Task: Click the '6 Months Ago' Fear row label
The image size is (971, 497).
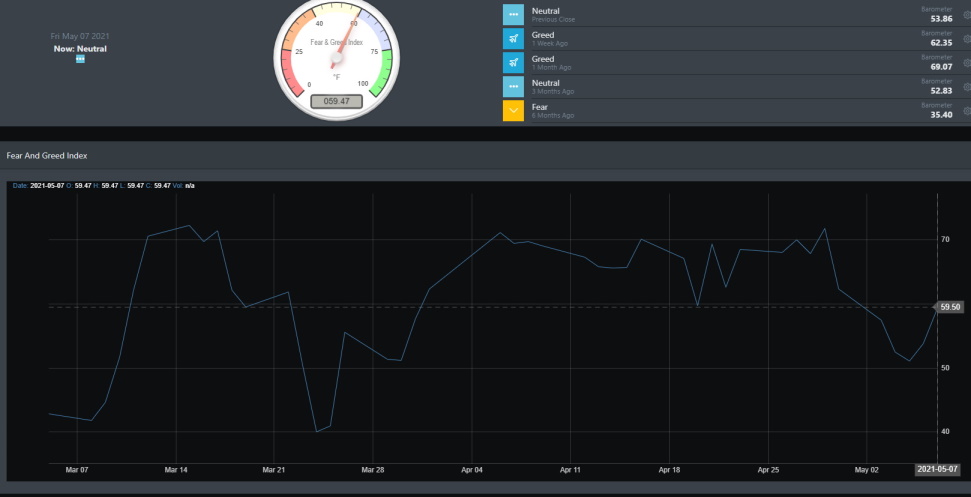Action: (552, 116)
